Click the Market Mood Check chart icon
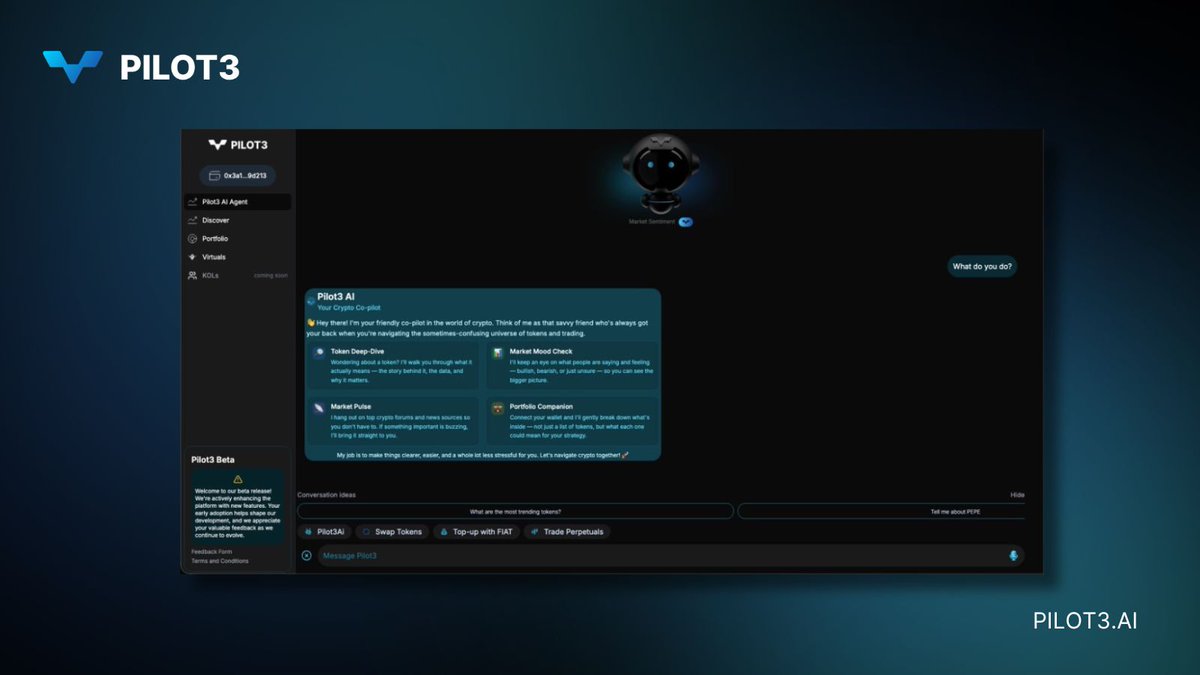This screenshot has width=1200, height=675. (x=497, y=353)
